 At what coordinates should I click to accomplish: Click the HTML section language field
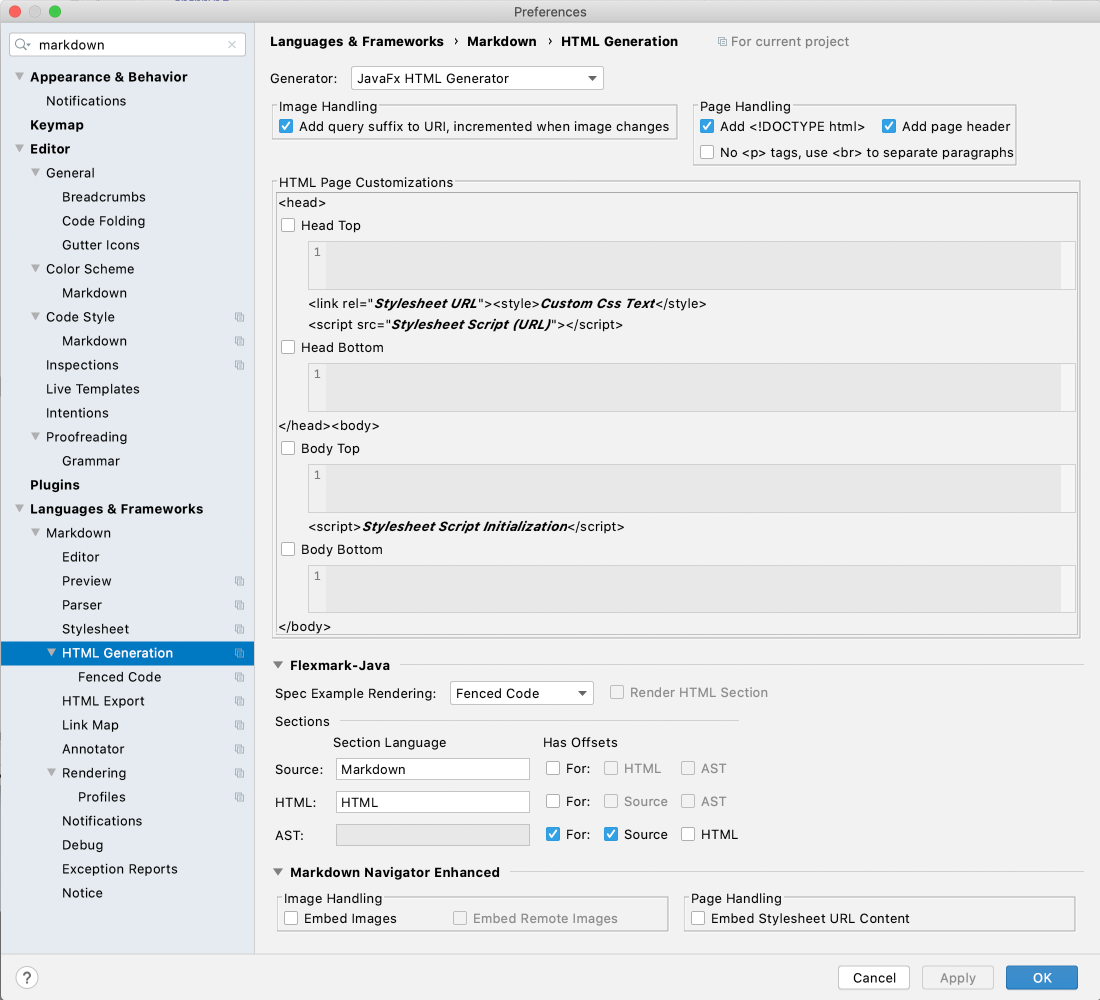click(x=433, y=802)
